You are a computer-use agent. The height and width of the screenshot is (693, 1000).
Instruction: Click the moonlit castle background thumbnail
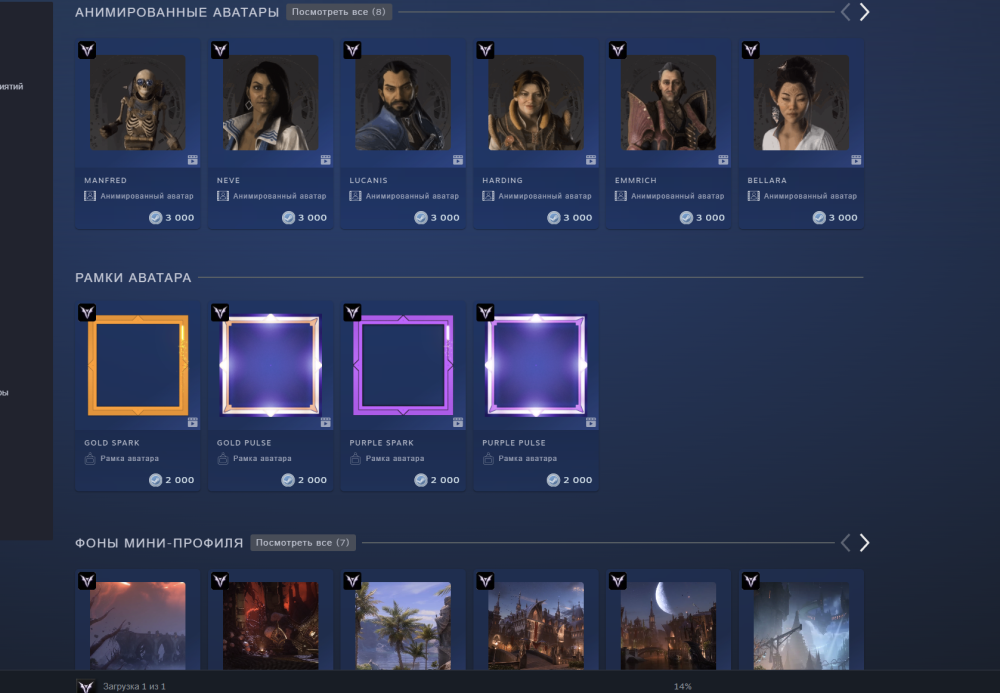pos(668,626)
